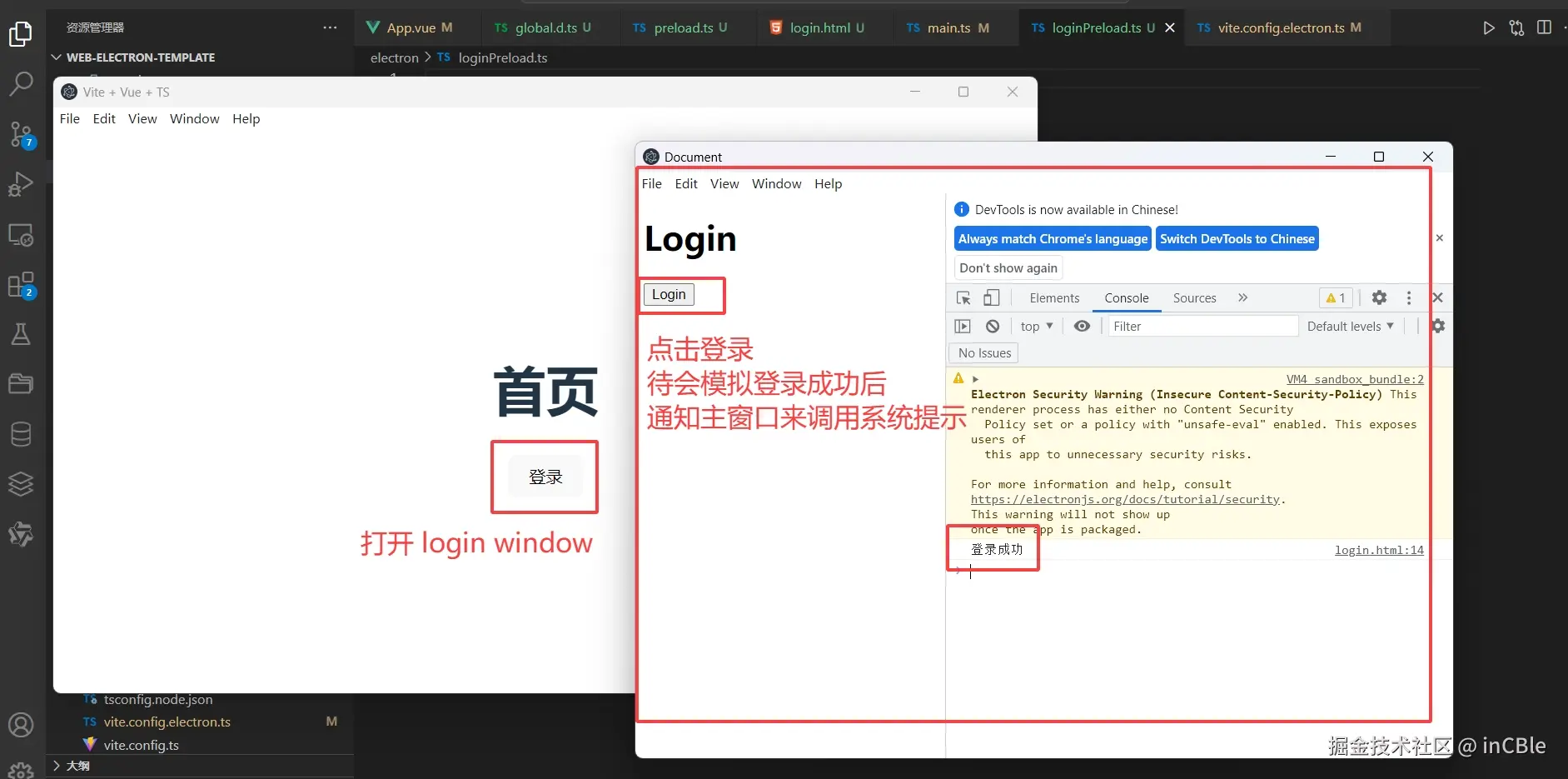
Task: Open the VS Code Explorer view
Action: (x=20, y=34)
